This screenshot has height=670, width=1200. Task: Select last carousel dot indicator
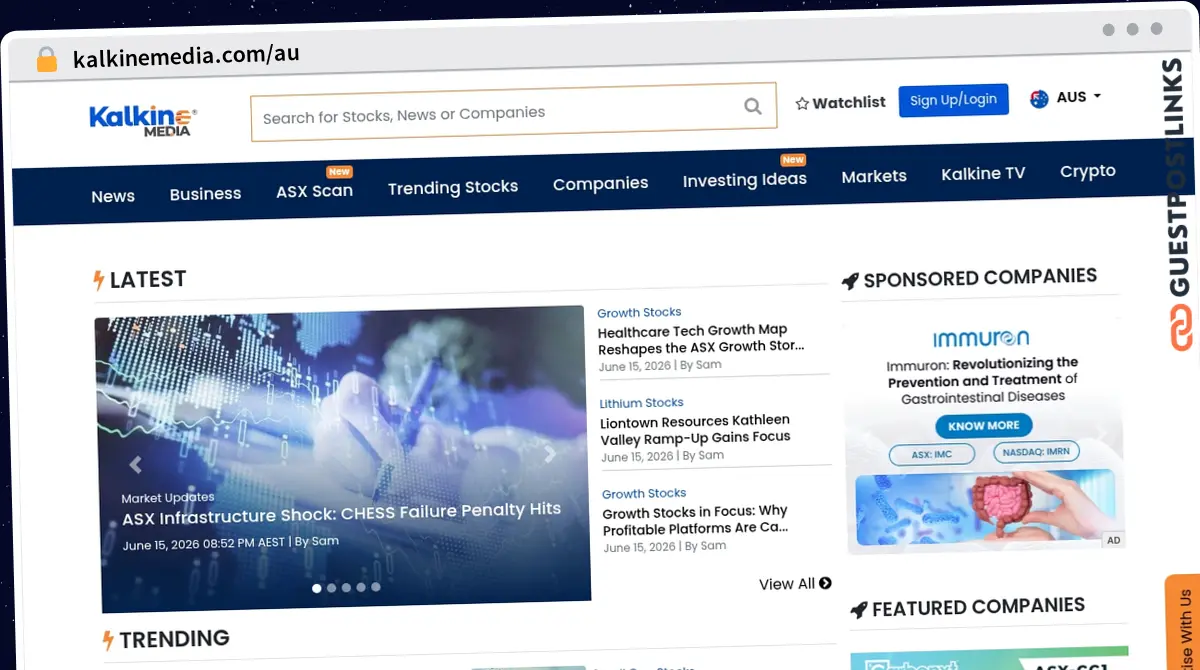tap(376, 587)
